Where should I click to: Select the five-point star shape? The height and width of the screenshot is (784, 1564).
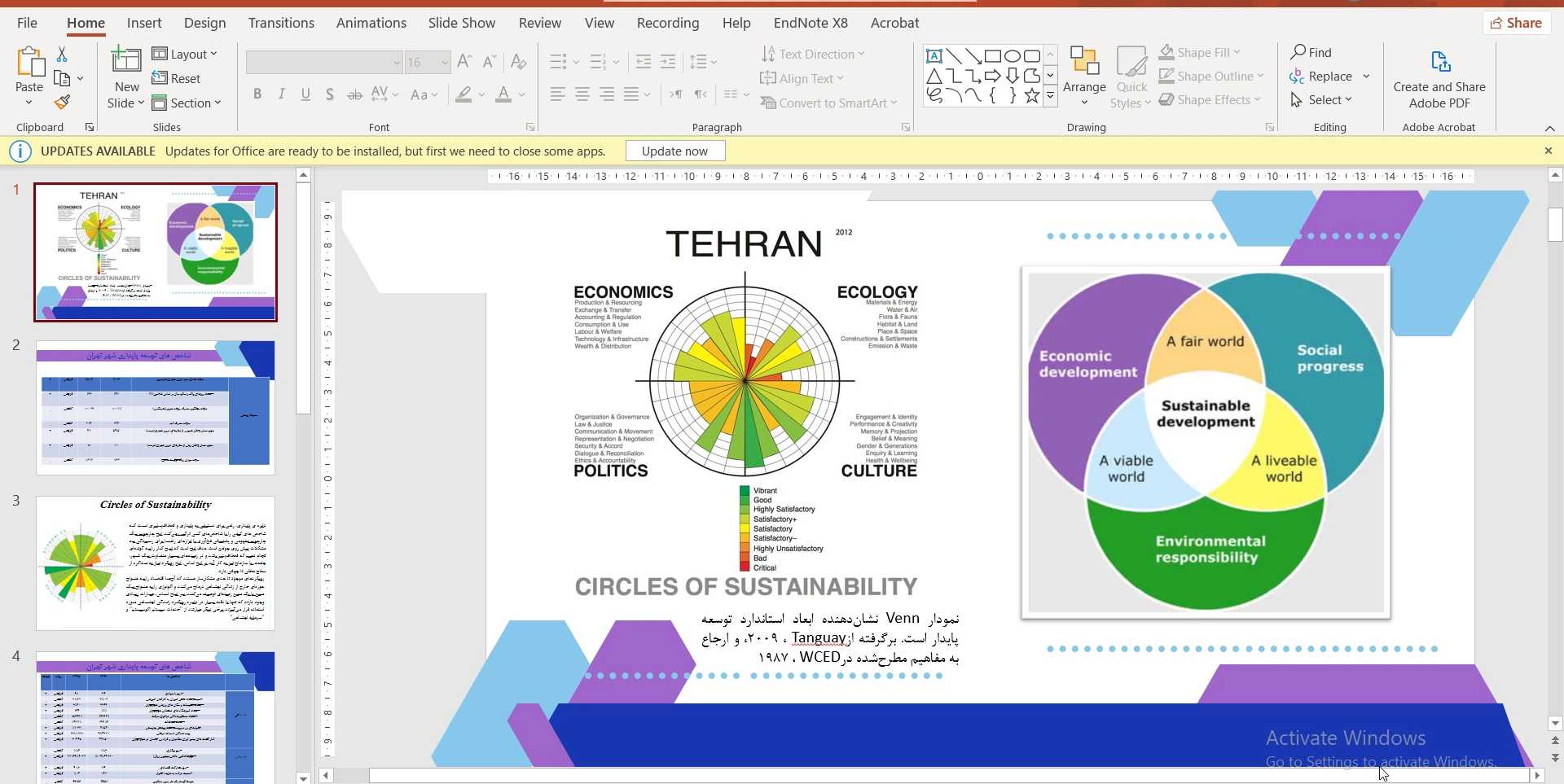tap(1032, 96)
